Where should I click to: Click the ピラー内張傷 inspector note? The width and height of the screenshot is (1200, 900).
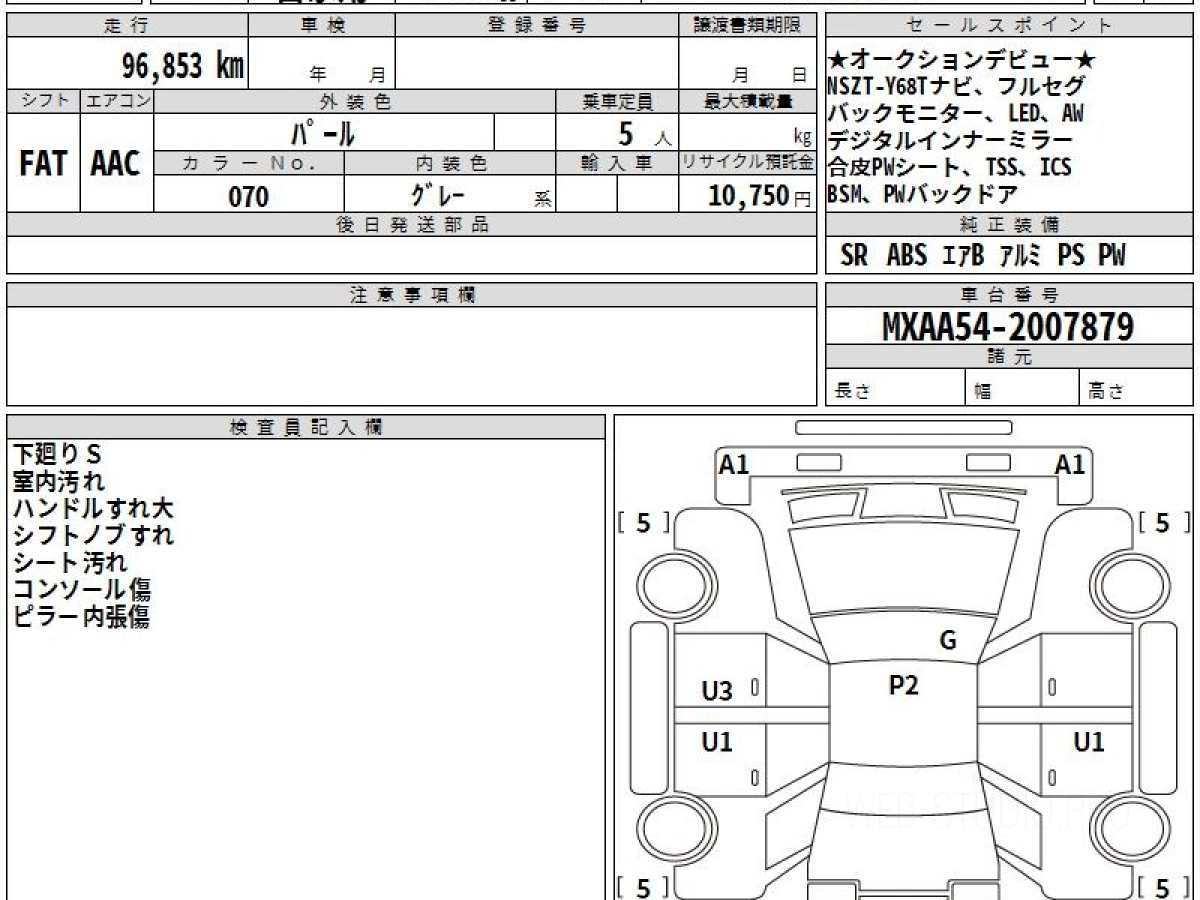[81, 617]
